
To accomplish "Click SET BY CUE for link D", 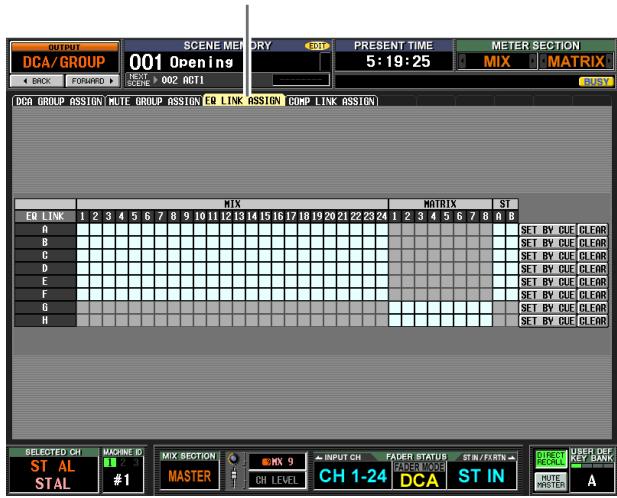I will point(547,269).
